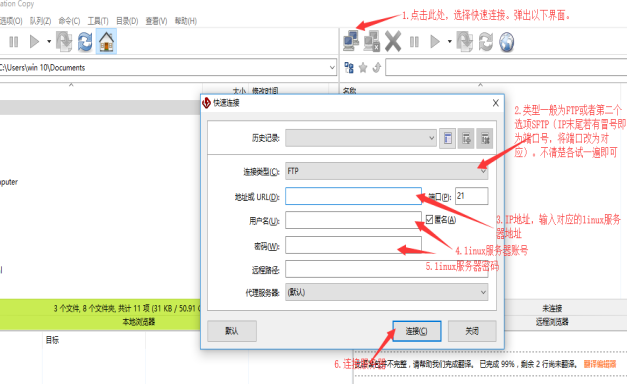Click the large X abort icon
This screenshot has width=627, height=385.
(393, 41)
